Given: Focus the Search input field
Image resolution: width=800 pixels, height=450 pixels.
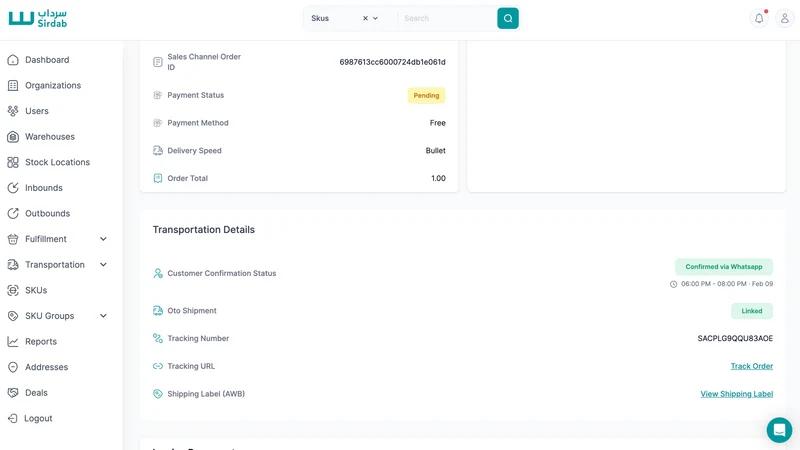Looking at the screenshot, I should tap(447, 18).
